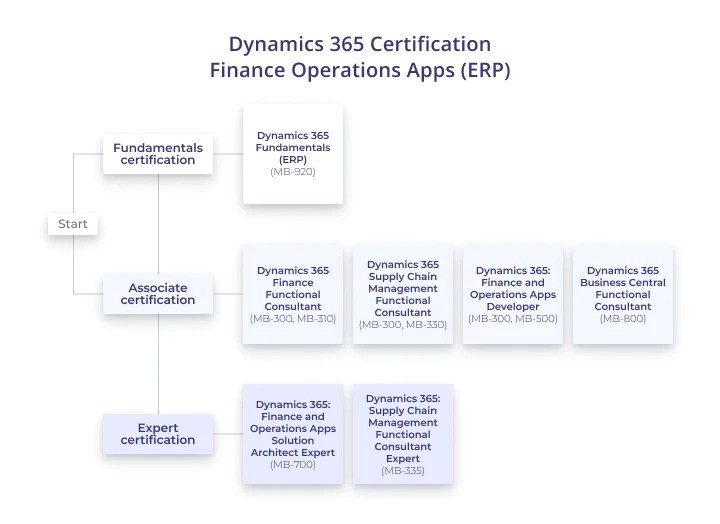
Task: Click the Dynamics 365 Certification title
Action: (x=360, y=57)
